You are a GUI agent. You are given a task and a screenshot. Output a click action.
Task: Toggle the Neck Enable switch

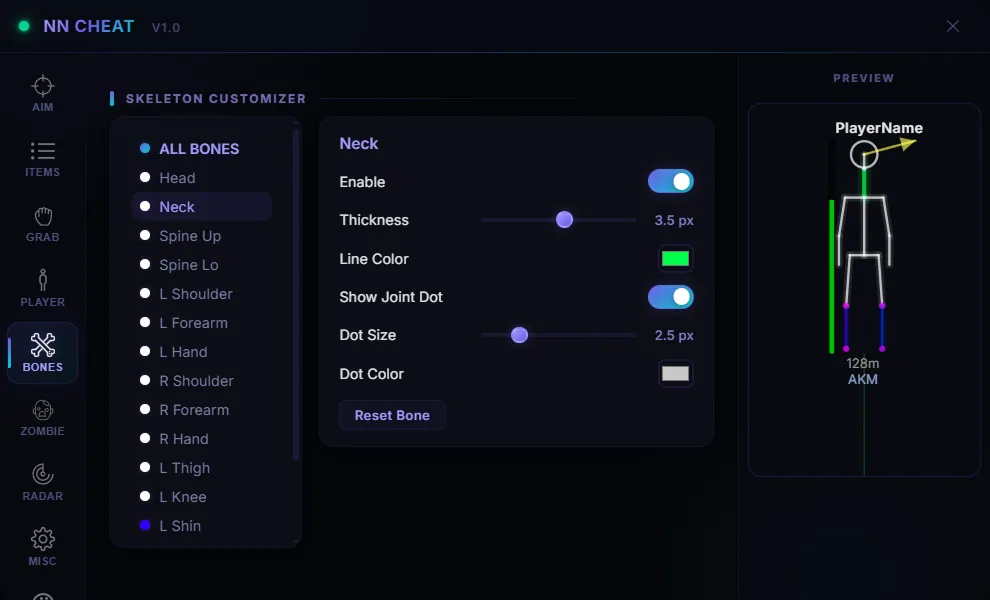tap(671, 181)
